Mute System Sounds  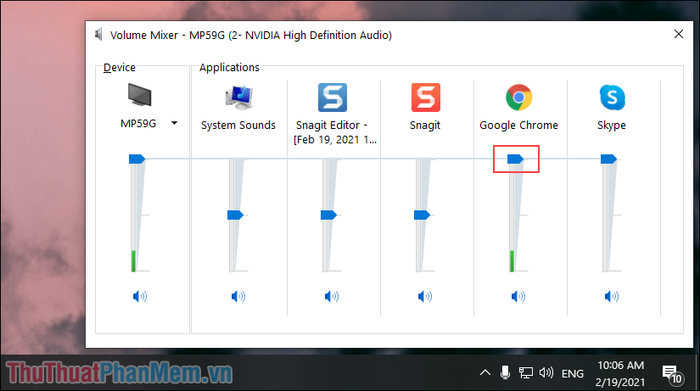238,296
